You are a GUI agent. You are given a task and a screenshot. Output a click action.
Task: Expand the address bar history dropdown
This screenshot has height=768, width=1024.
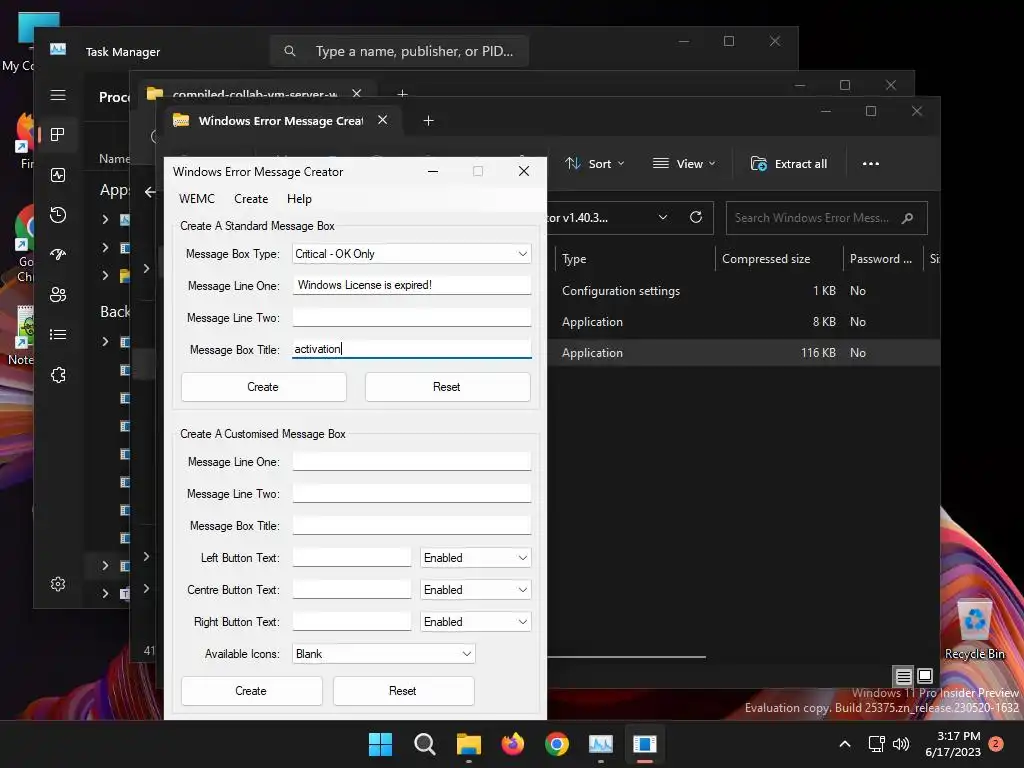pos(663,217)
